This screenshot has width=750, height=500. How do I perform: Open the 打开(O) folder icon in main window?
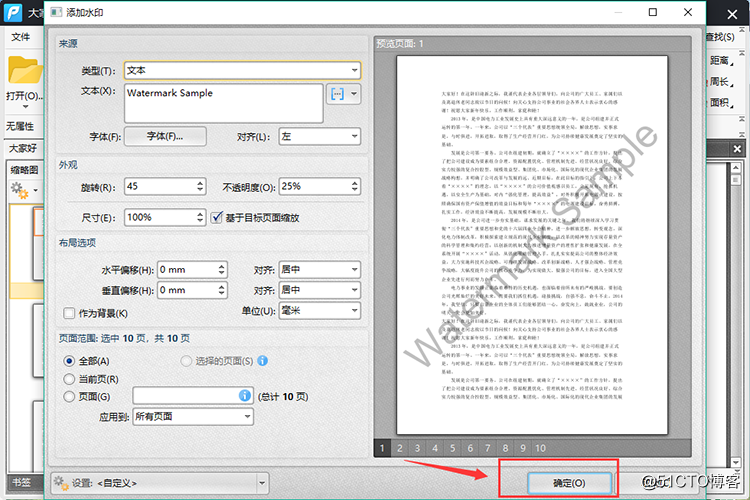coord(25,71)
